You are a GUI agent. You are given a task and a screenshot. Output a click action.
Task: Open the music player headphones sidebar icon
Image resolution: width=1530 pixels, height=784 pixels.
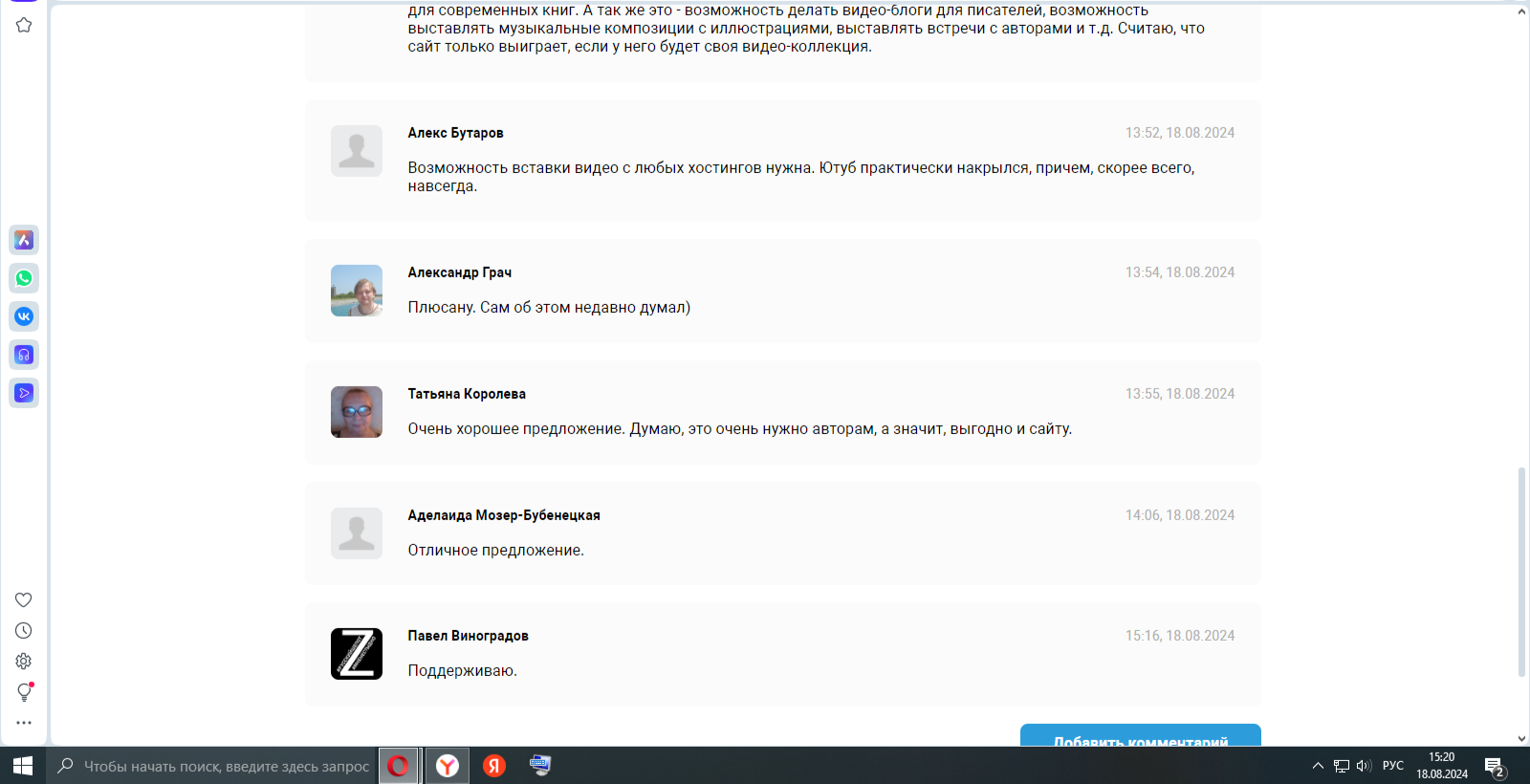[24, 355]
